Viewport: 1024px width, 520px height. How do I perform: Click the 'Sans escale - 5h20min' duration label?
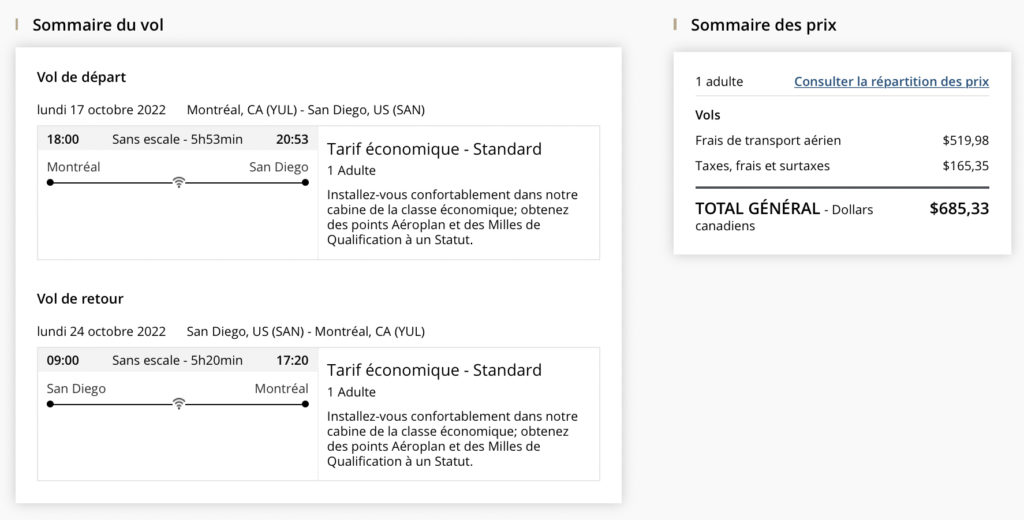[177, 360]
